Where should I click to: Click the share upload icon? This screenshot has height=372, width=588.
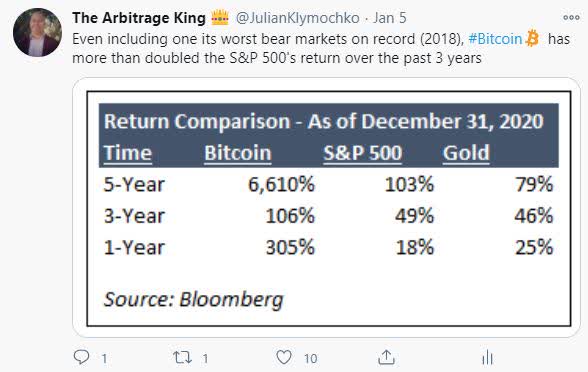[386, 357]
